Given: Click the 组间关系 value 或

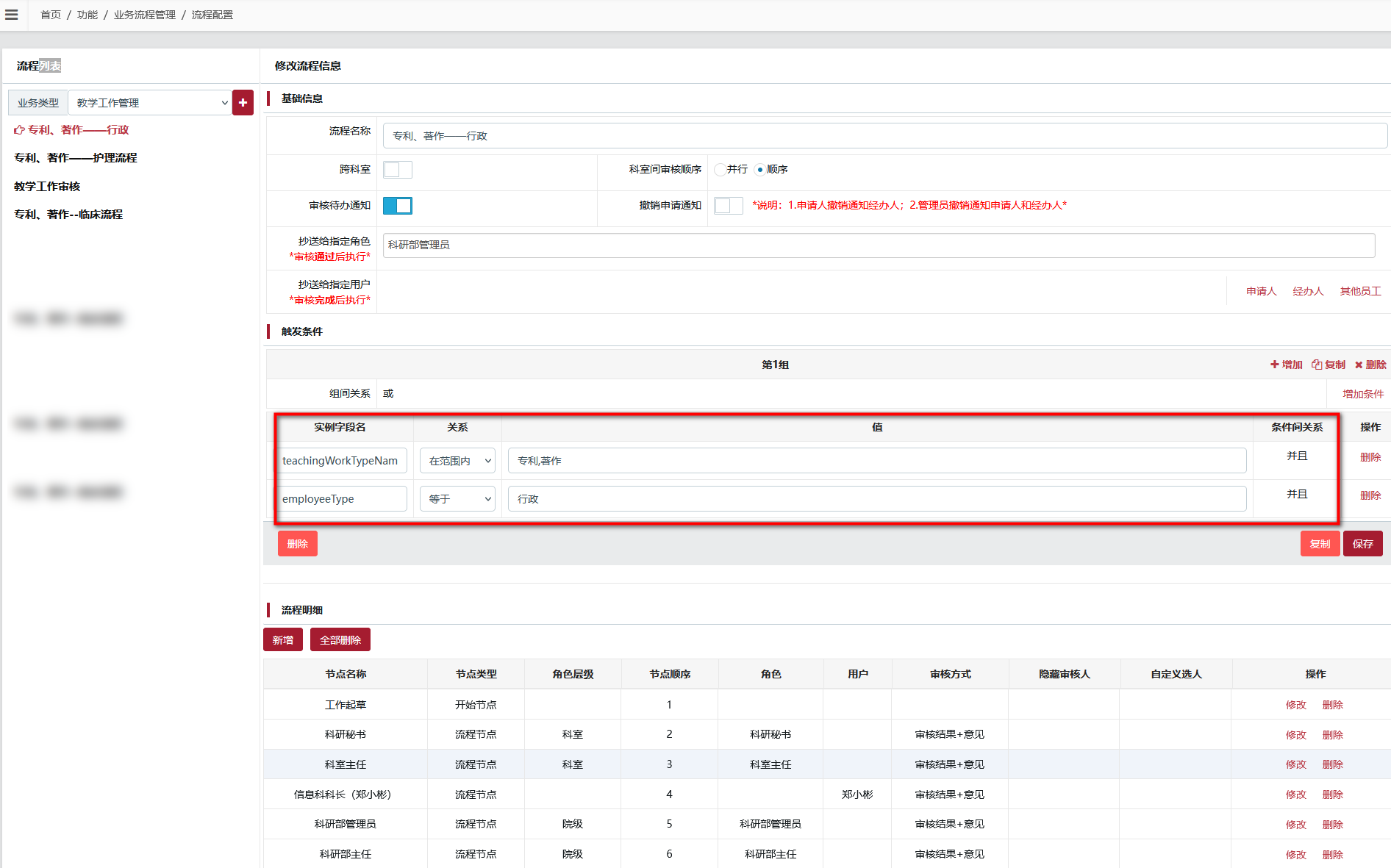Looking at the screenshot, I should 388,394.
